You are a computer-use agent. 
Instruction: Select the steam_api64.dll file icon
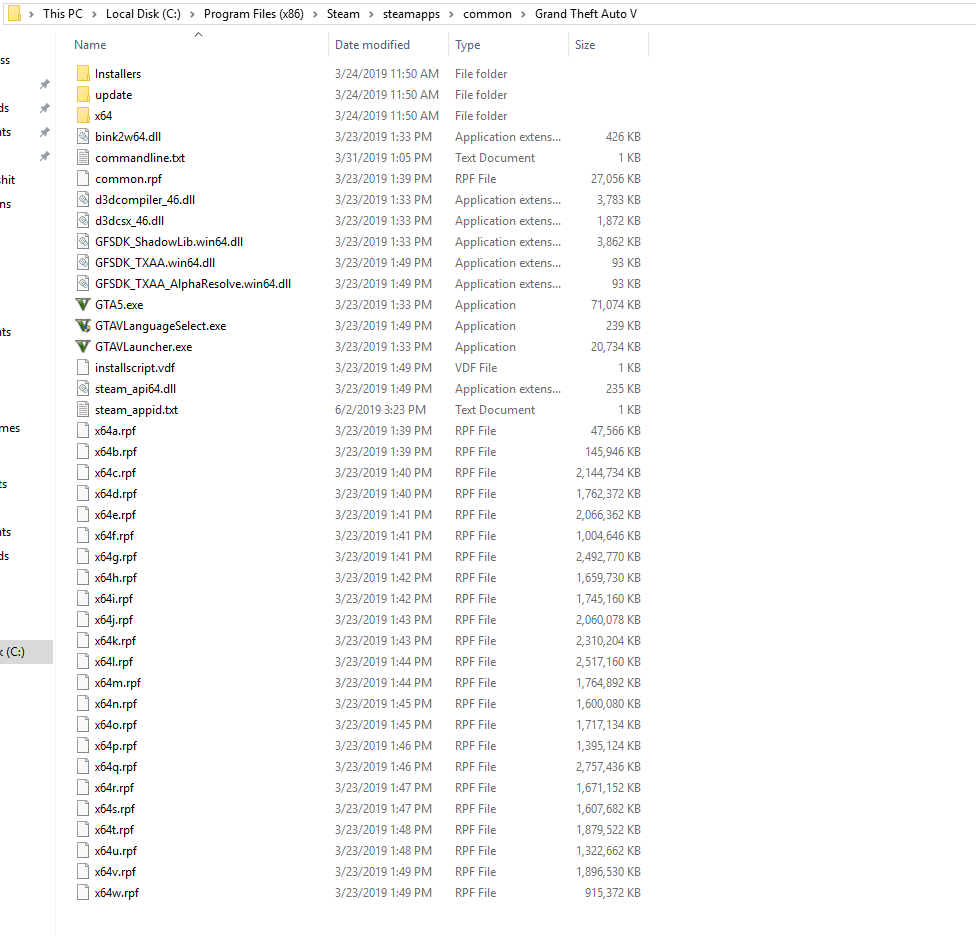click(x=83, y=388)
